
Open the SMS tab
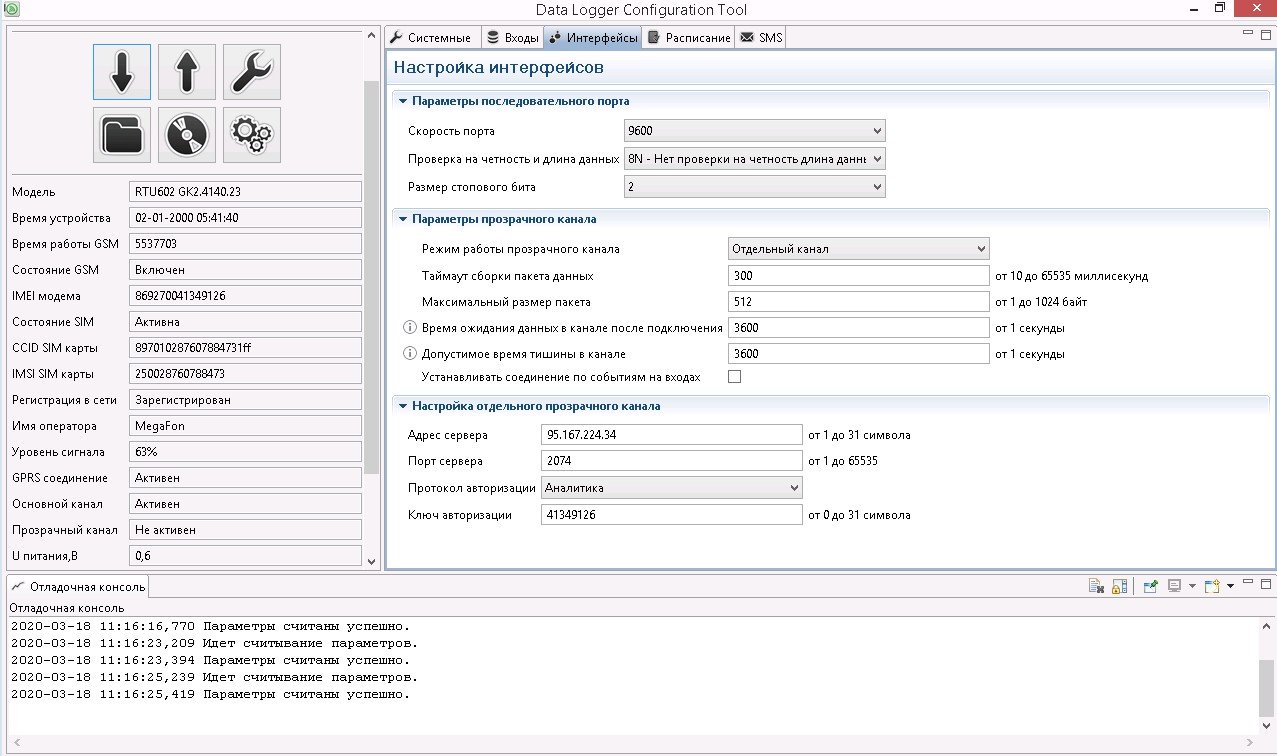[762, 38]
